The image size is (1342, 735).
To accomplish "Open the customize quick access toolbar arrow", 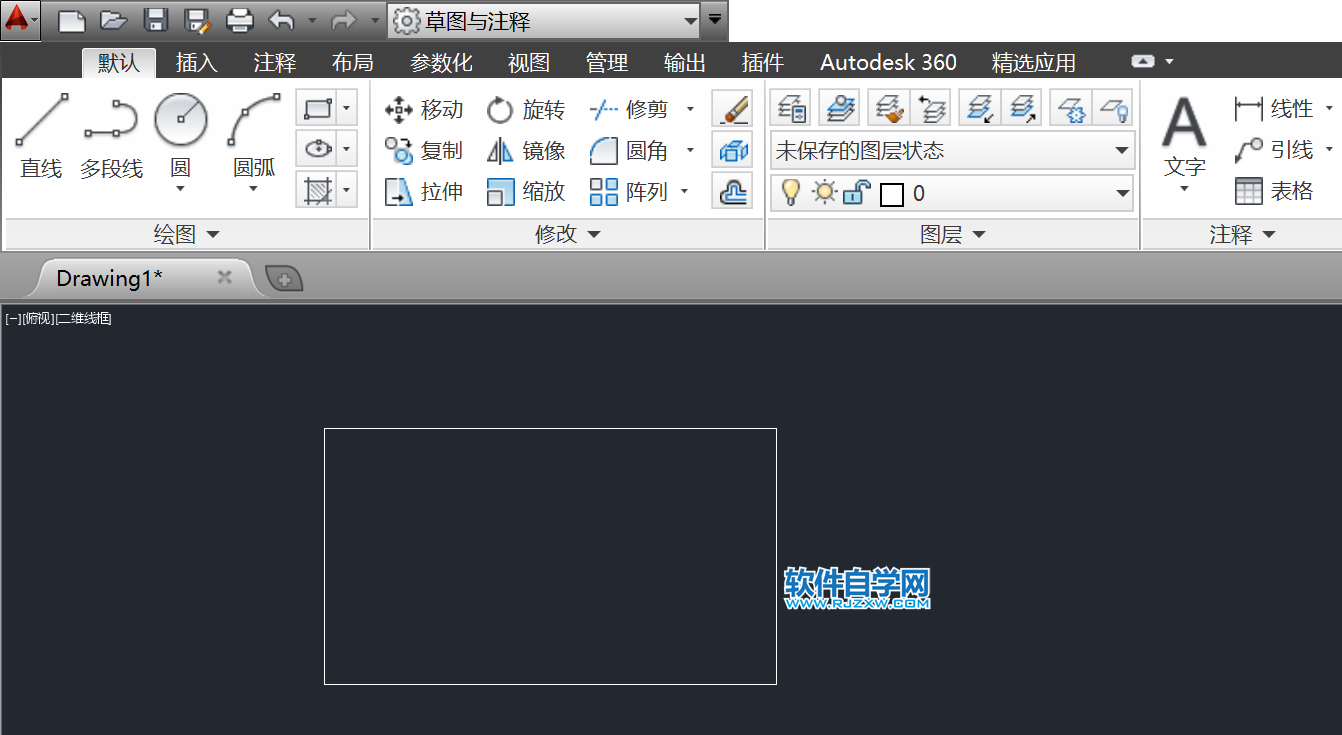I will click(x=715, y=19).
